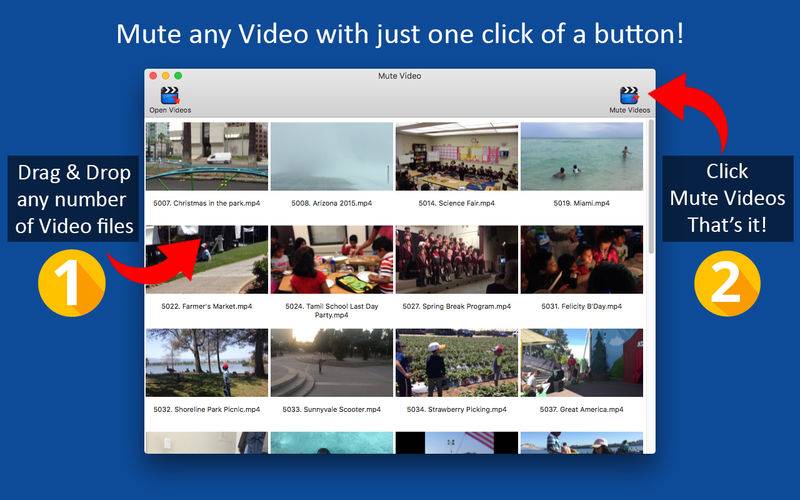800x500 pixels.
Task: Click the '5007. Christmas in the park.mp4' filename
Action: pyautogui.click(x=207, y=203)
